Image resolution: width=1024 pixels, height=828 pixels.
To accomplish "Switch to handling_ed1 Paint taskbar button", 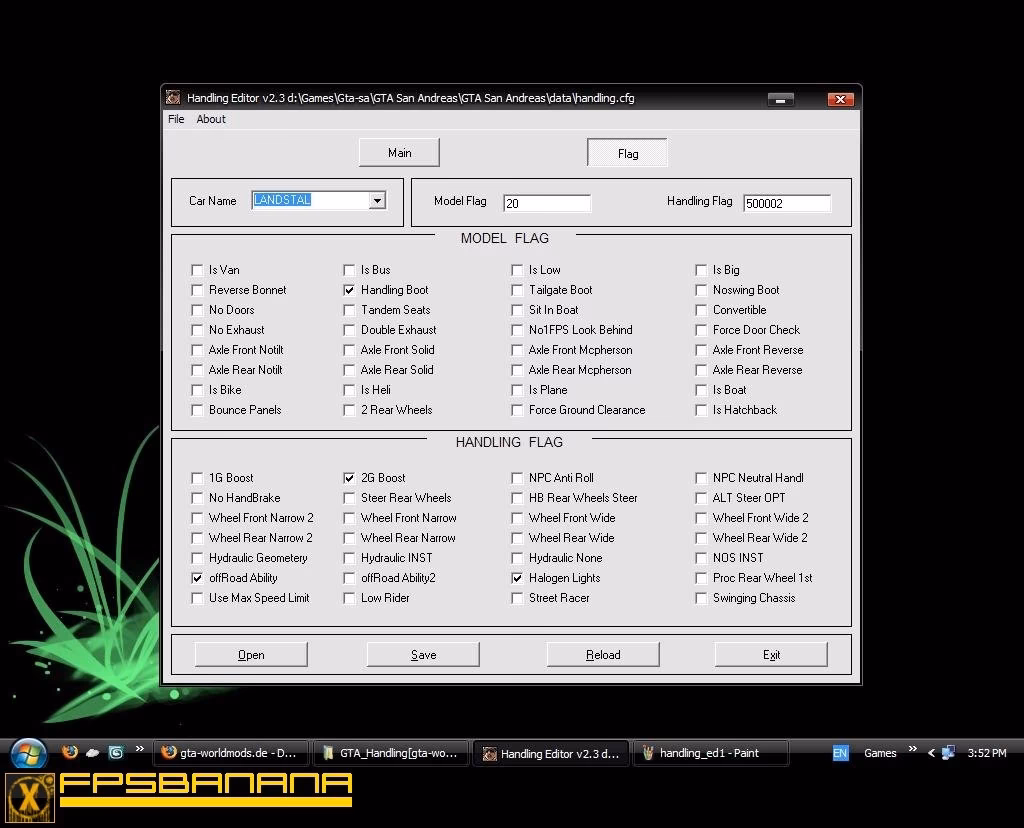I will pyautogui.click(x=711, y=753).
